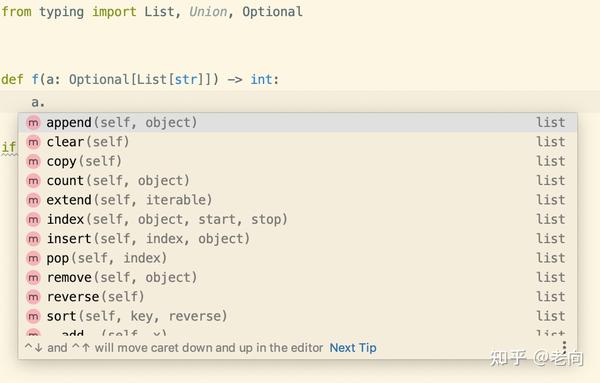Viewport: 600px width, 383px height.
Task: Click the Optional import in typing line
Action: click(272, 12)
